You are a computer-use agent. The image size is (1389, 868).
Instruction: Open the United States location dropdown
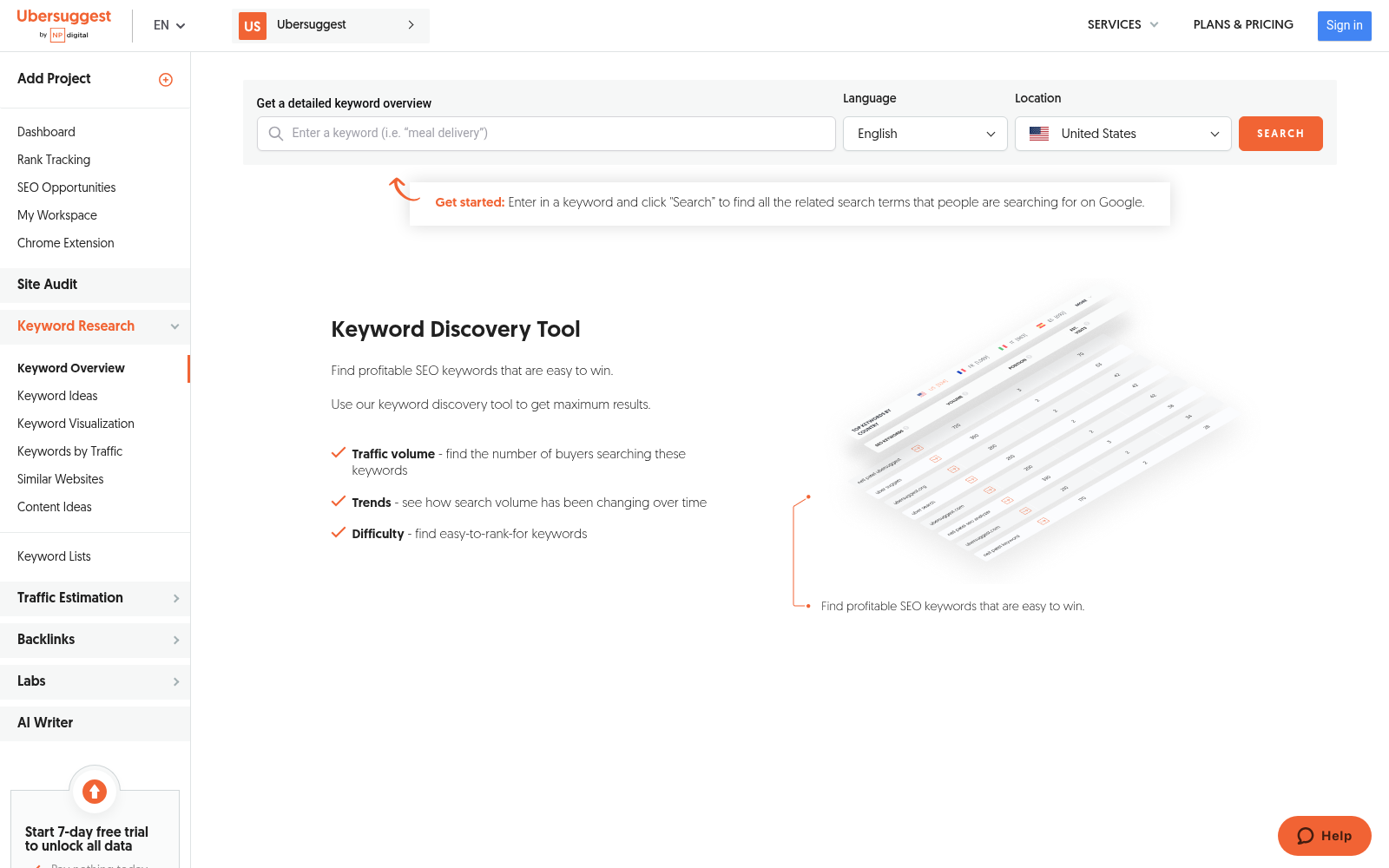[x=1122, y=134]
